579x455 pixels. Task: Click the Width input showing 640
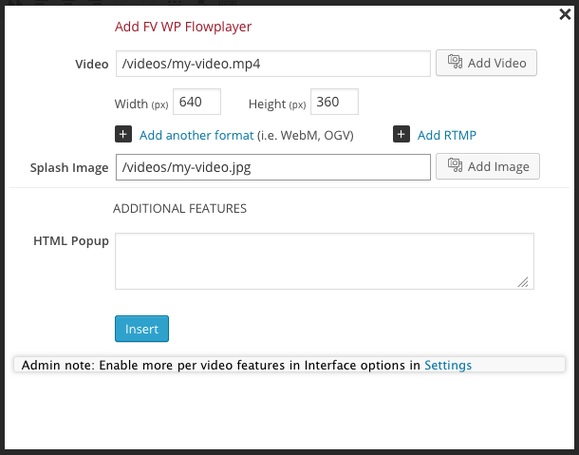coord(197,102)
